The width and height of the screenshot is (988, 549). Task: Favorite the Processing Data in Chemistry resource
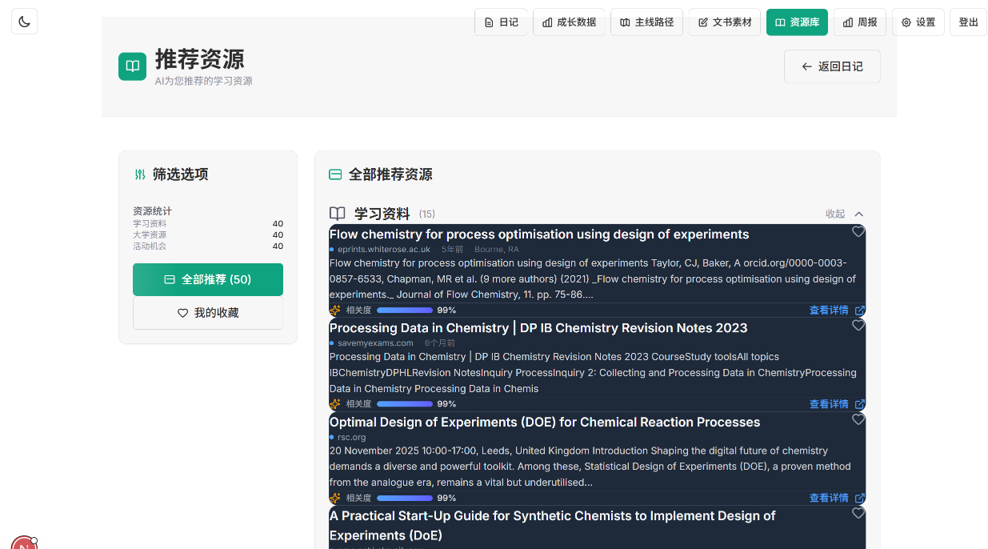pyautogui.click(x=858, y=326)
